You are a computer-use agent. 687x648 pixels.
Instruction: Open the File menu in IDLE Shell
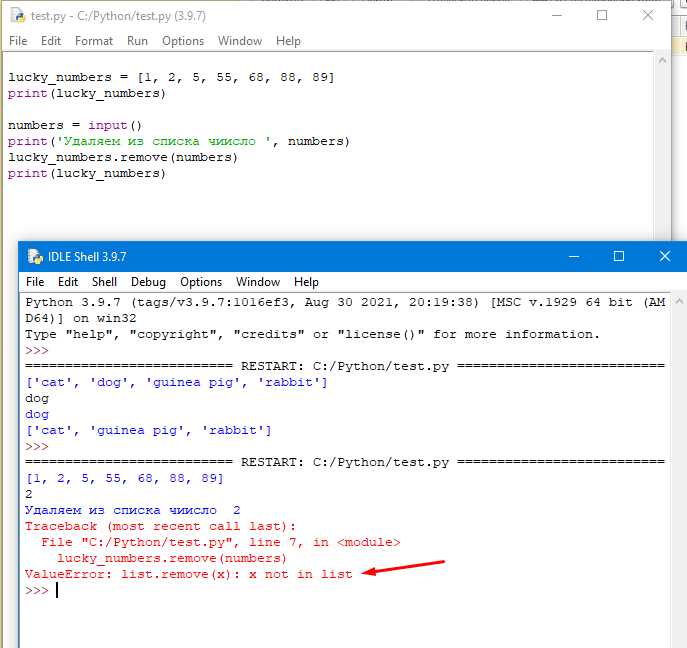35,282
